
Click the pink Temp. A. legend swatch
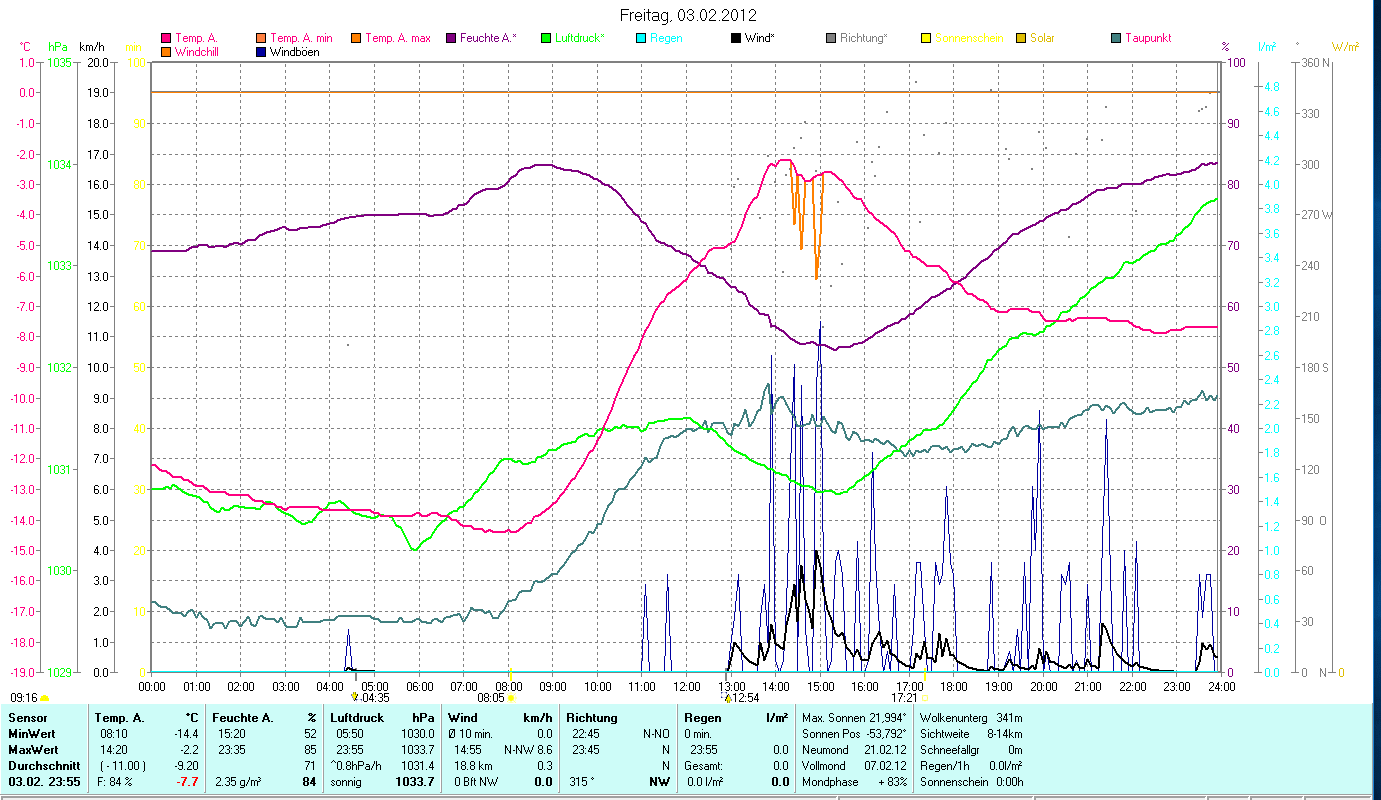pos(165,39)
